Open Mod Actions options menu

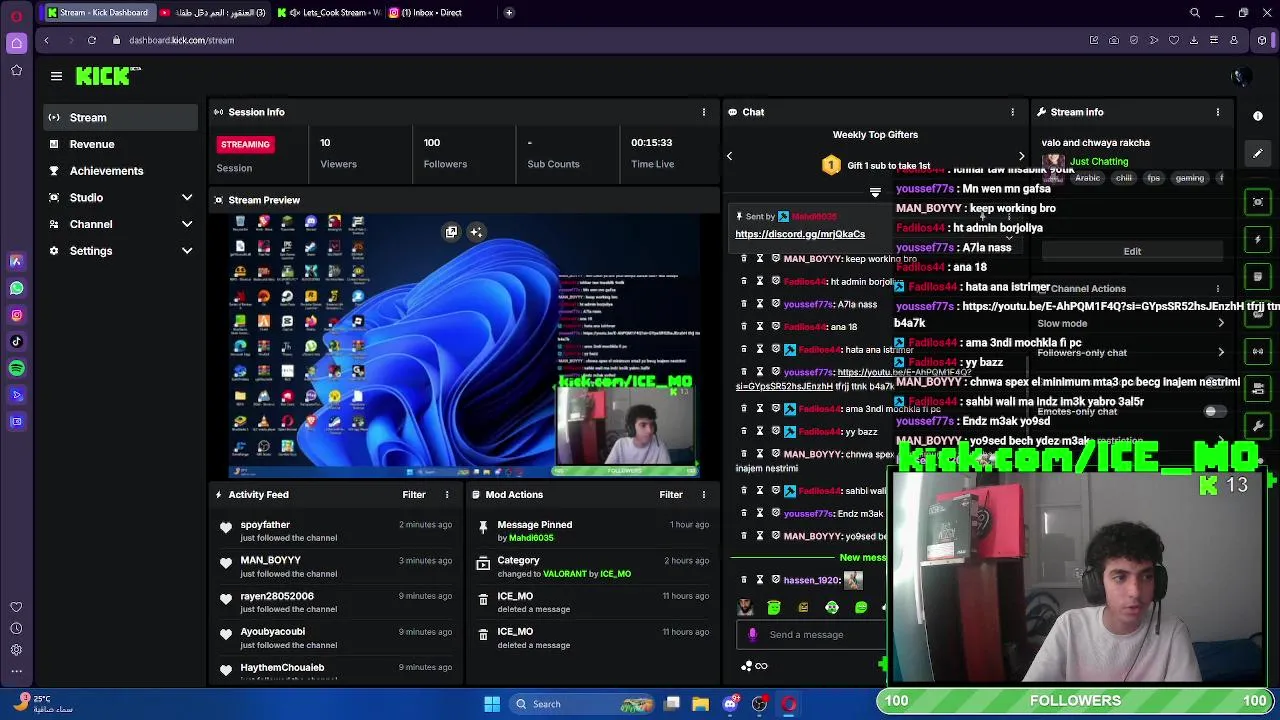click(704, 494)
